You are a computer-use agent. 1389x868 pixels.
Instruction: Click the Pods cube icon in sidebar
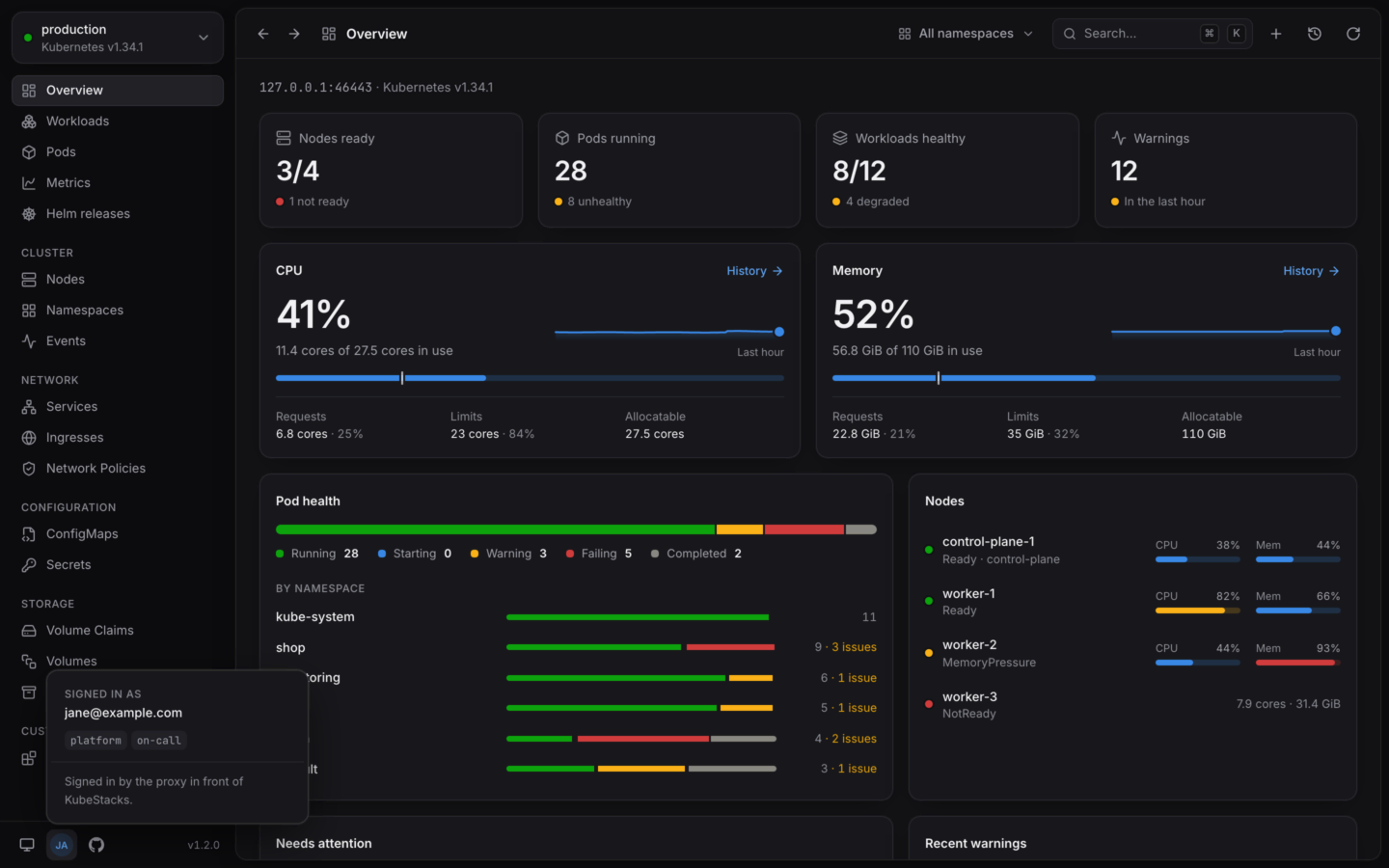coord(29,152)
